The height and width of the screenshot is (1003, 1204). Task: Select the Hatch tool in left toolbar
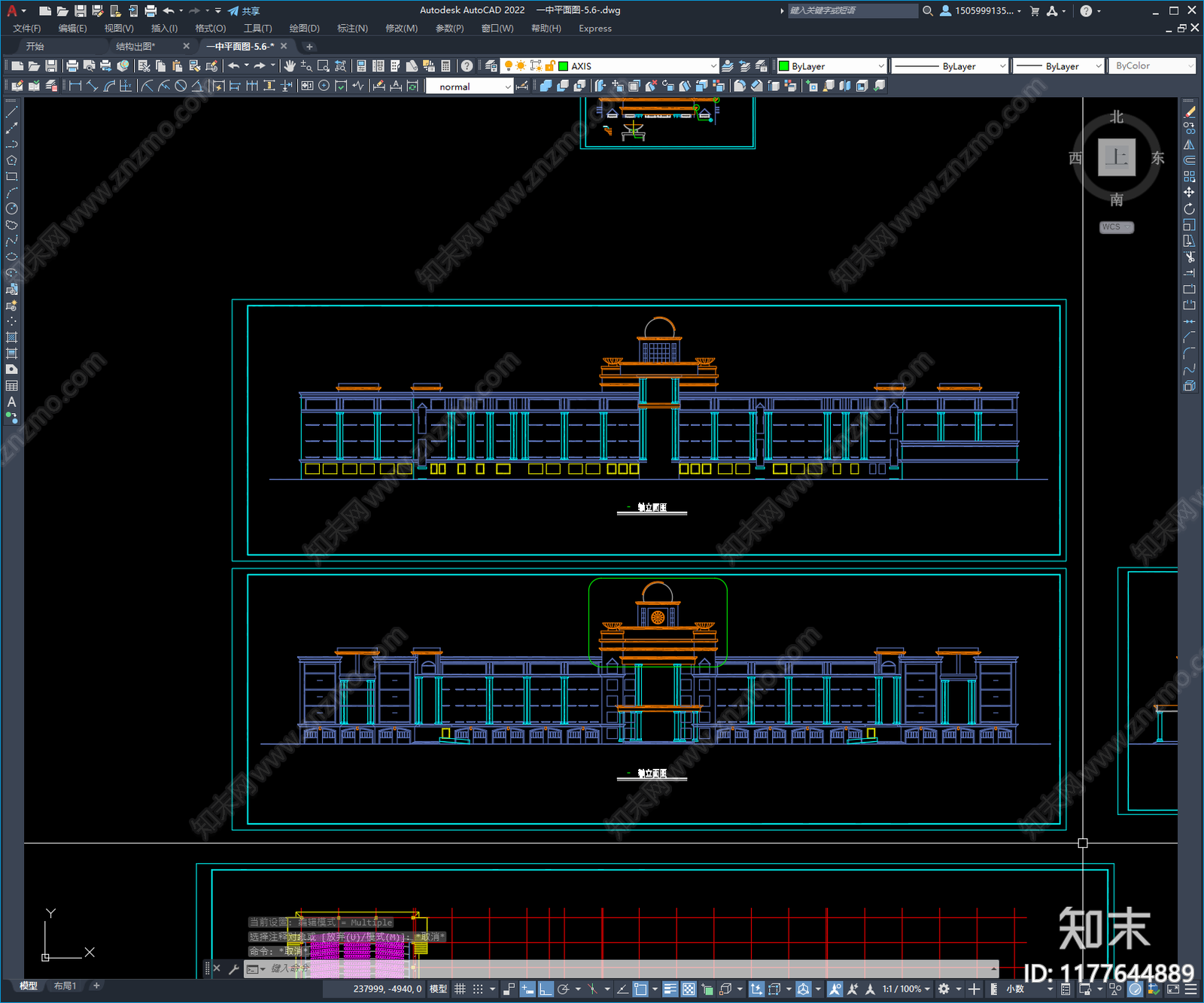click(x=11, y=337)
